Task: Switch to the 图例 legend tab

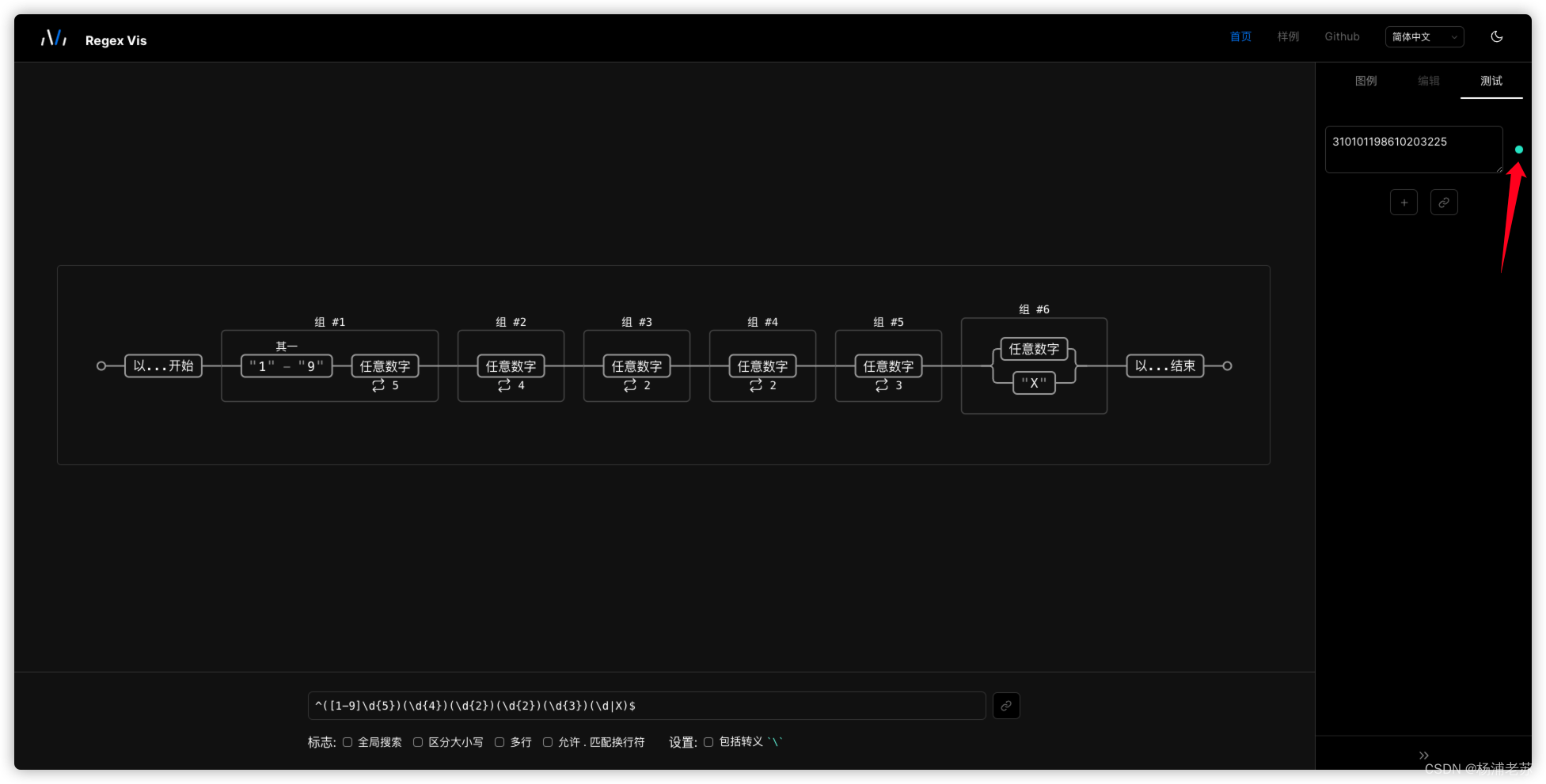Action: [1366, 81]
